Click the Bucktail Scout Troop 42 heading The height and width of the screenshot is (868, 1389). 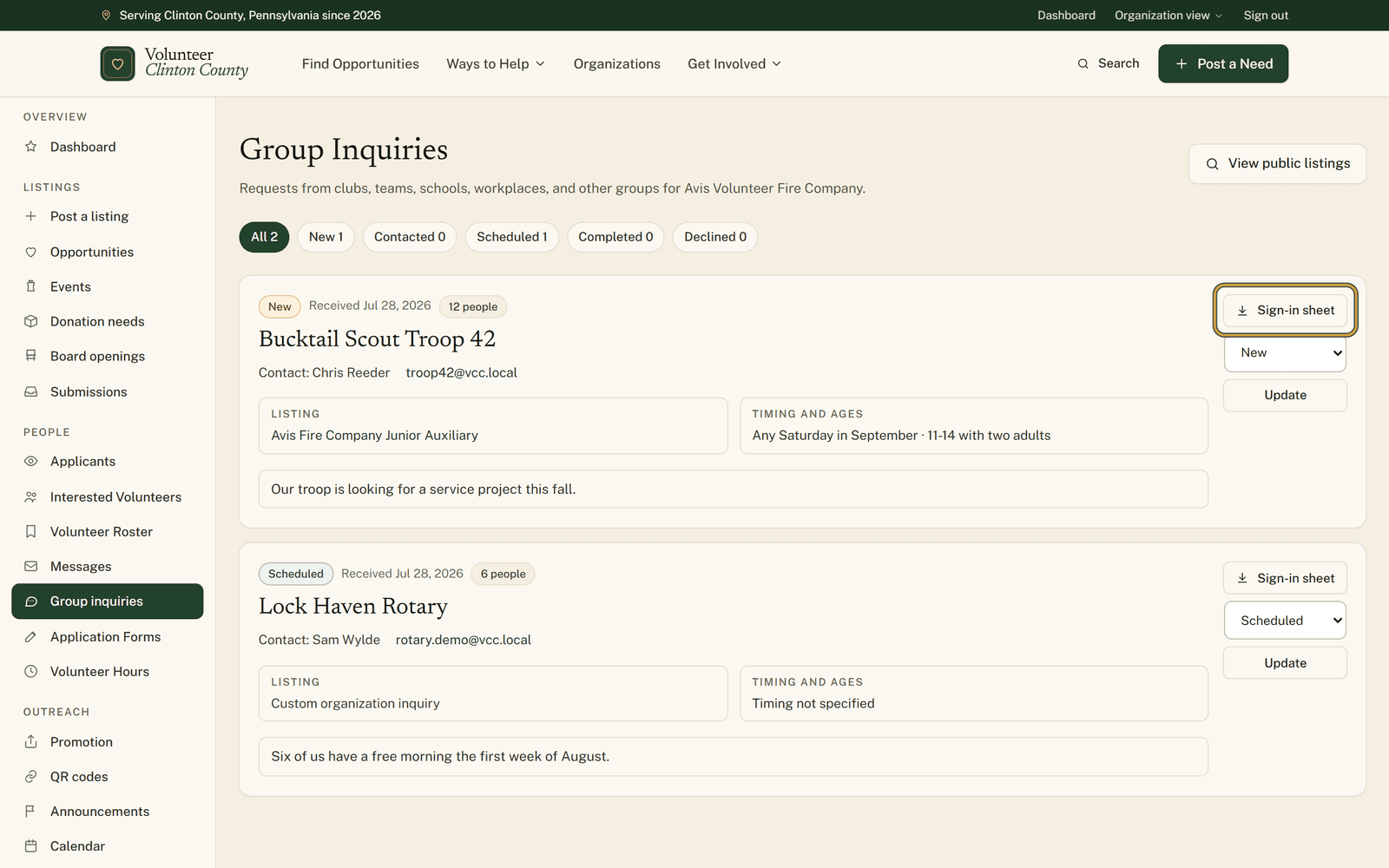pos(377,339)
